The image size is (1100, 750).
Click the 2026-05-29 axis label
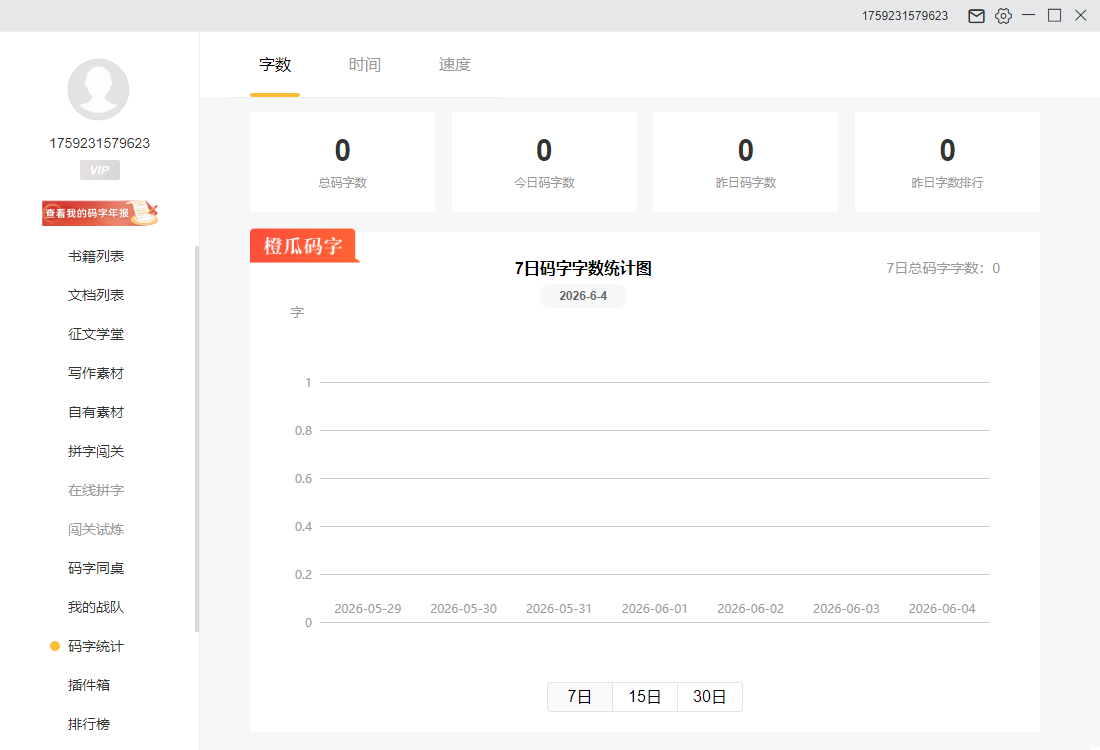coord(368,608)
